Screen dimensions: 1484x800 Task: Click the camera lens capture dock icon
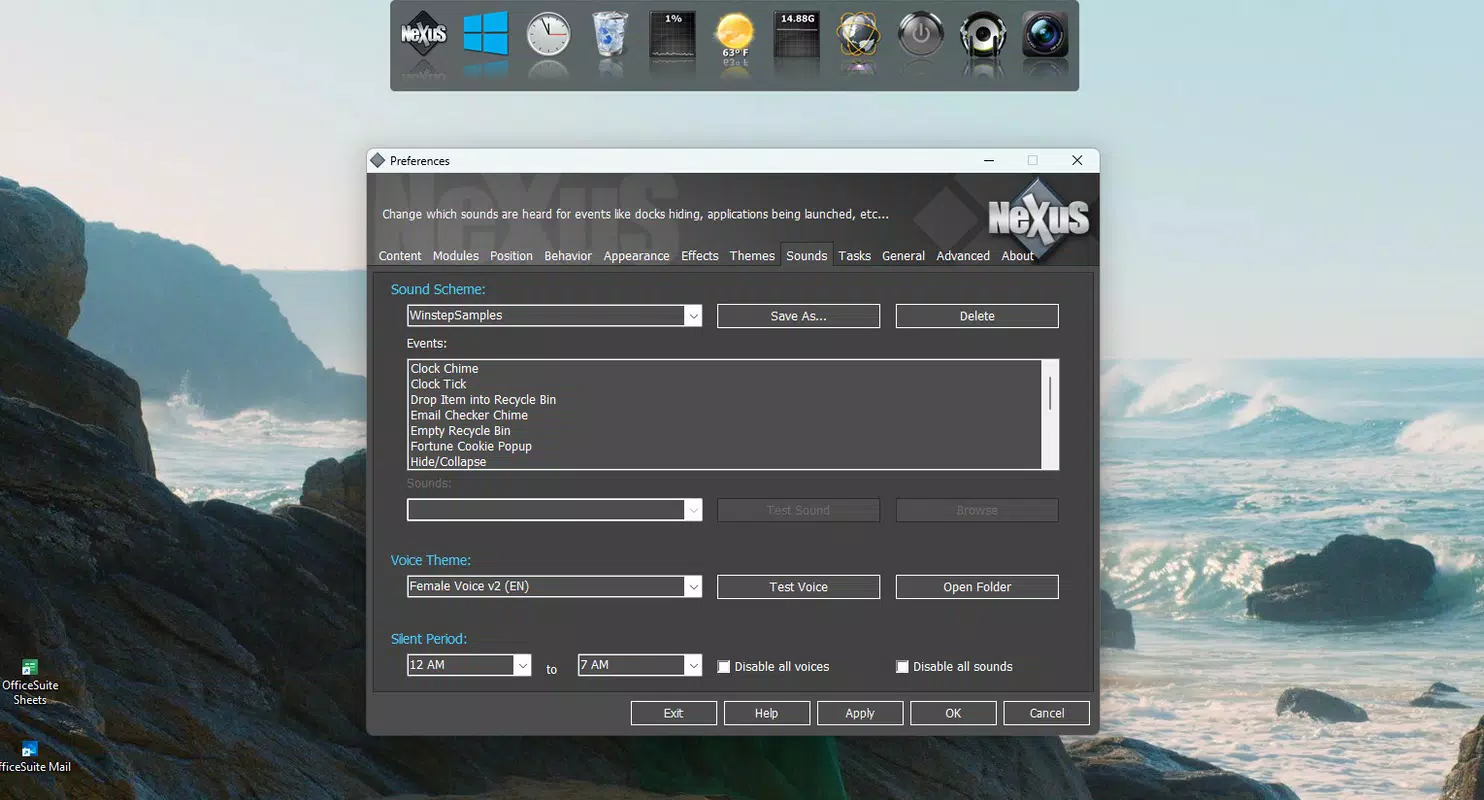pyautogui.click(x=1045, y=35)
